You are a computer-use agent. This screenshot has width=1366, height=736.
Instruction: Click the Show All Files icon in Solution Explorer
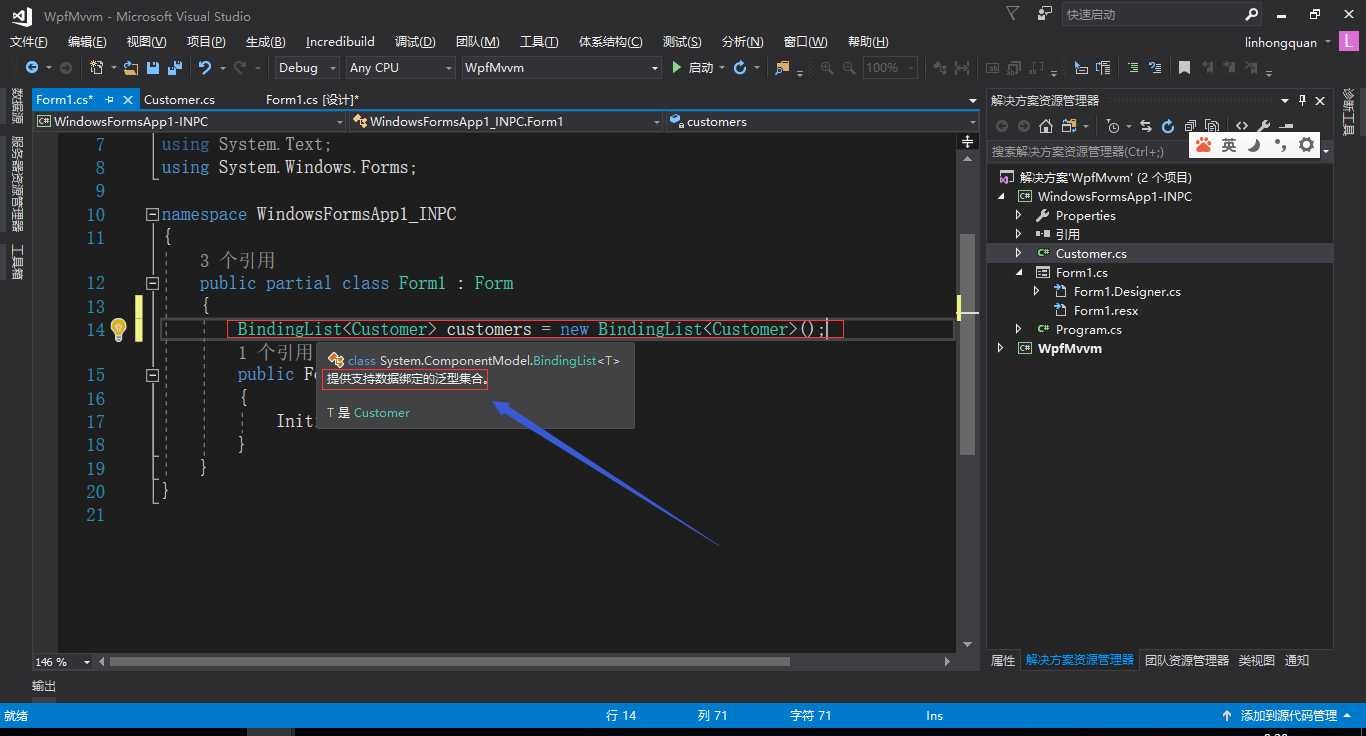[x=1211, y=126]
